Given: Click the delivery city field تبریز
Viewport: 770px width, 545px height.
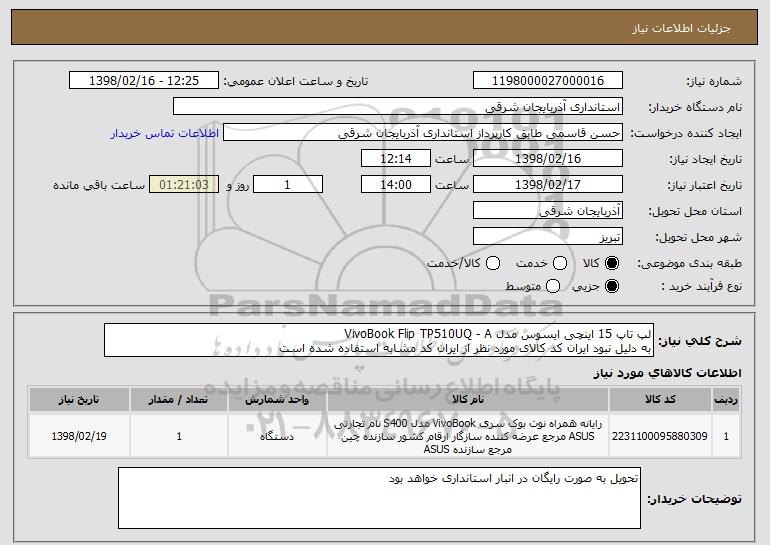Looking at the screenshot, I should [548, 237].
